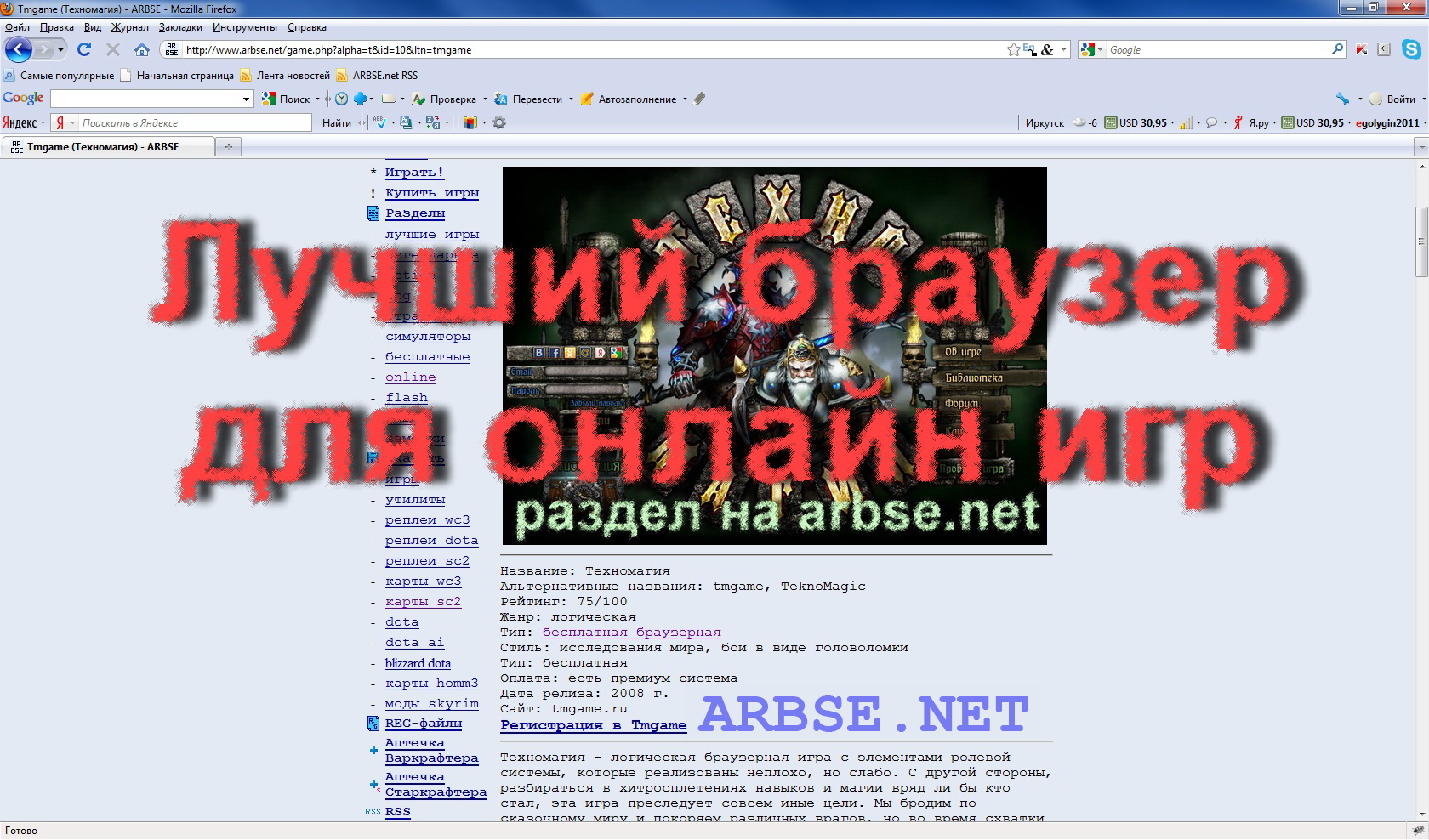Open the Журнал menu
Viewport: 1429px width, 840px height.
(x=129, y=27)
